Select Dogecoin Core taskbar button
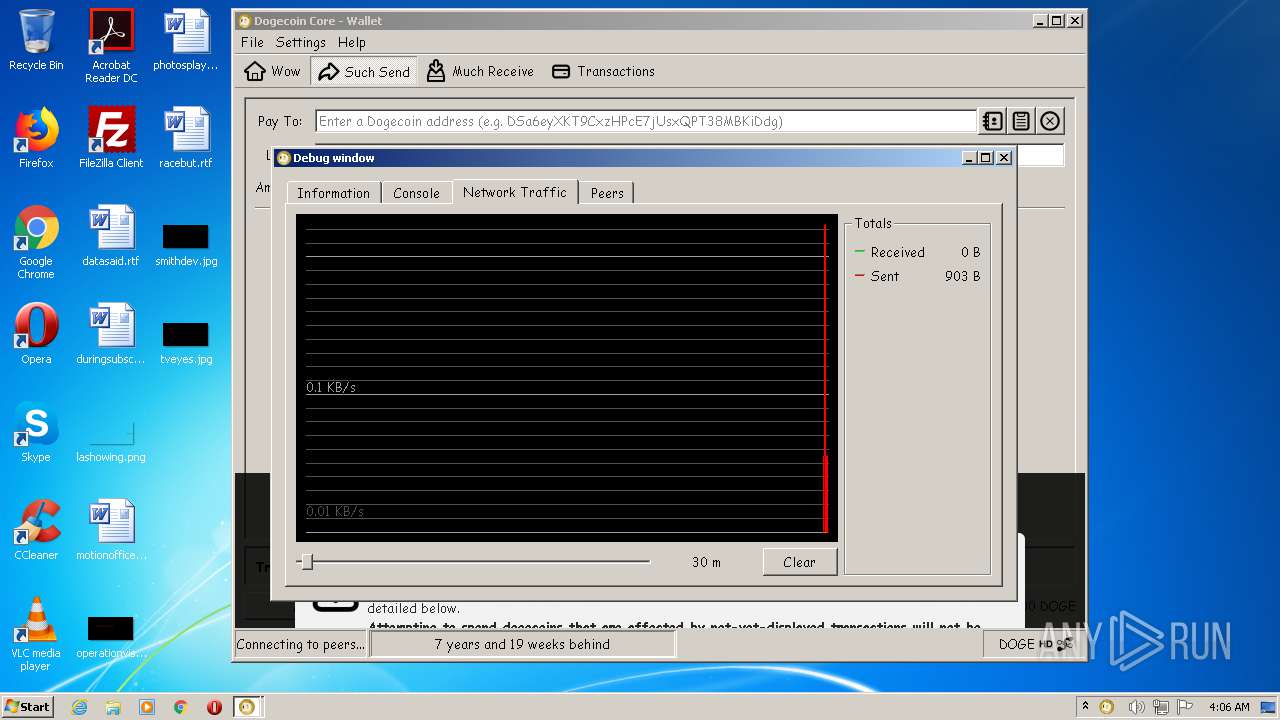The height and width of the screenshot is (720, 1280). [x=247, y=707]
